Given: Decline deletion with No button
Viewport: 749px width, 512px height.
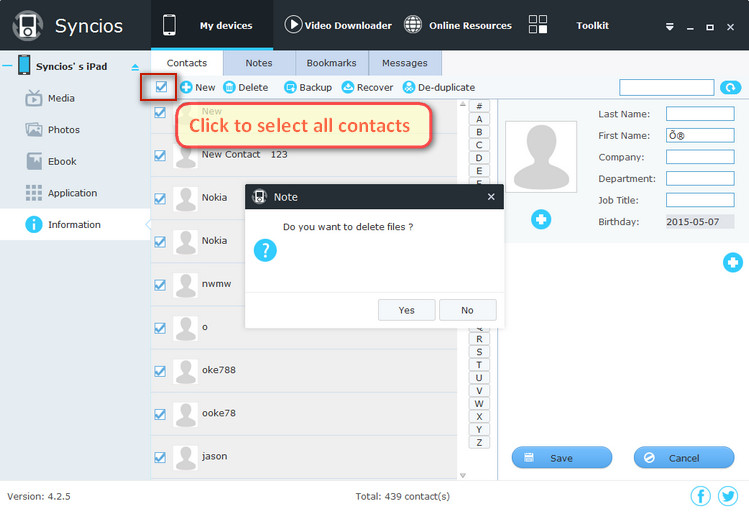Looking at the screenshot, I should tap(468, 310).
